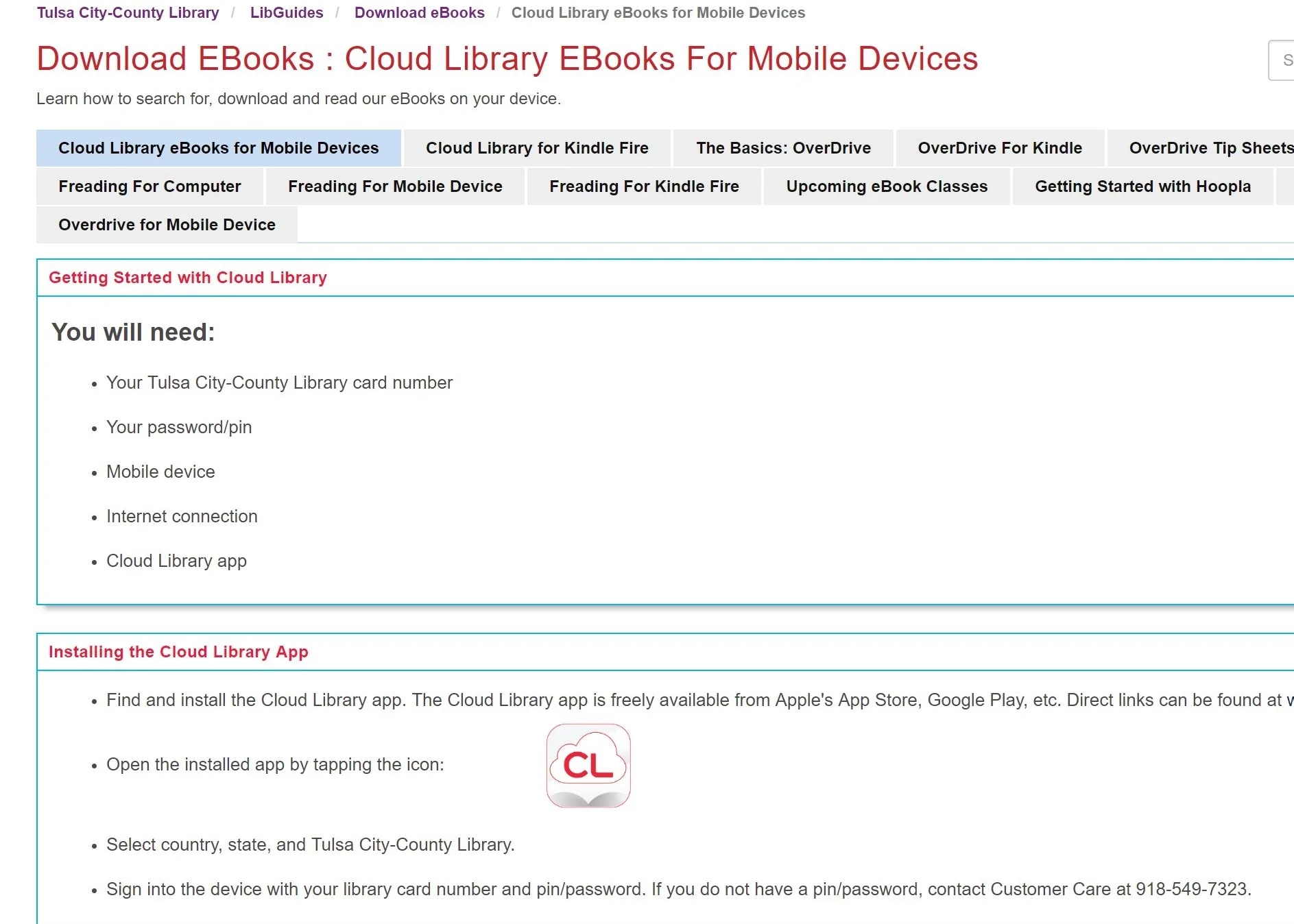Viewport: 1294px width, 924px height.
Task: Open Getting Started with Hoopla tab
Action: (x=1143, y=186)
